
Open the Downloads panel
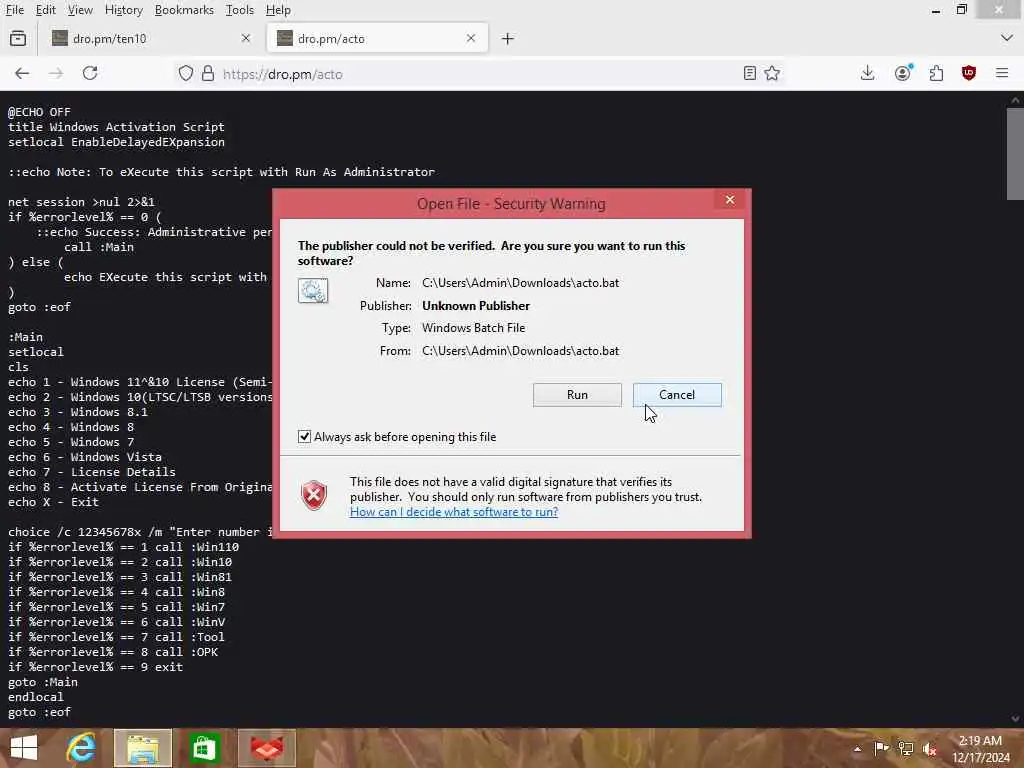pyautogui.click(x=867, y=73)
